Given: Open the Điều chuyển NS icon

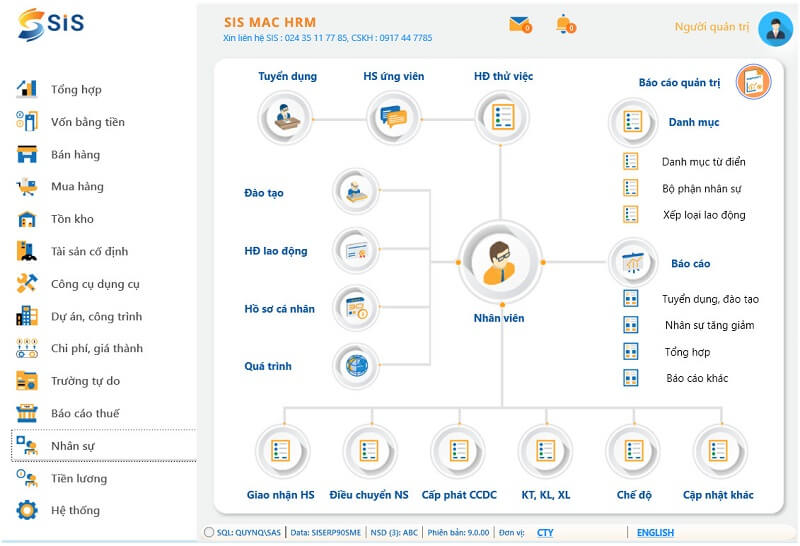Looking at the screenshot, I should pyautogui.click(x=369, y=452).
